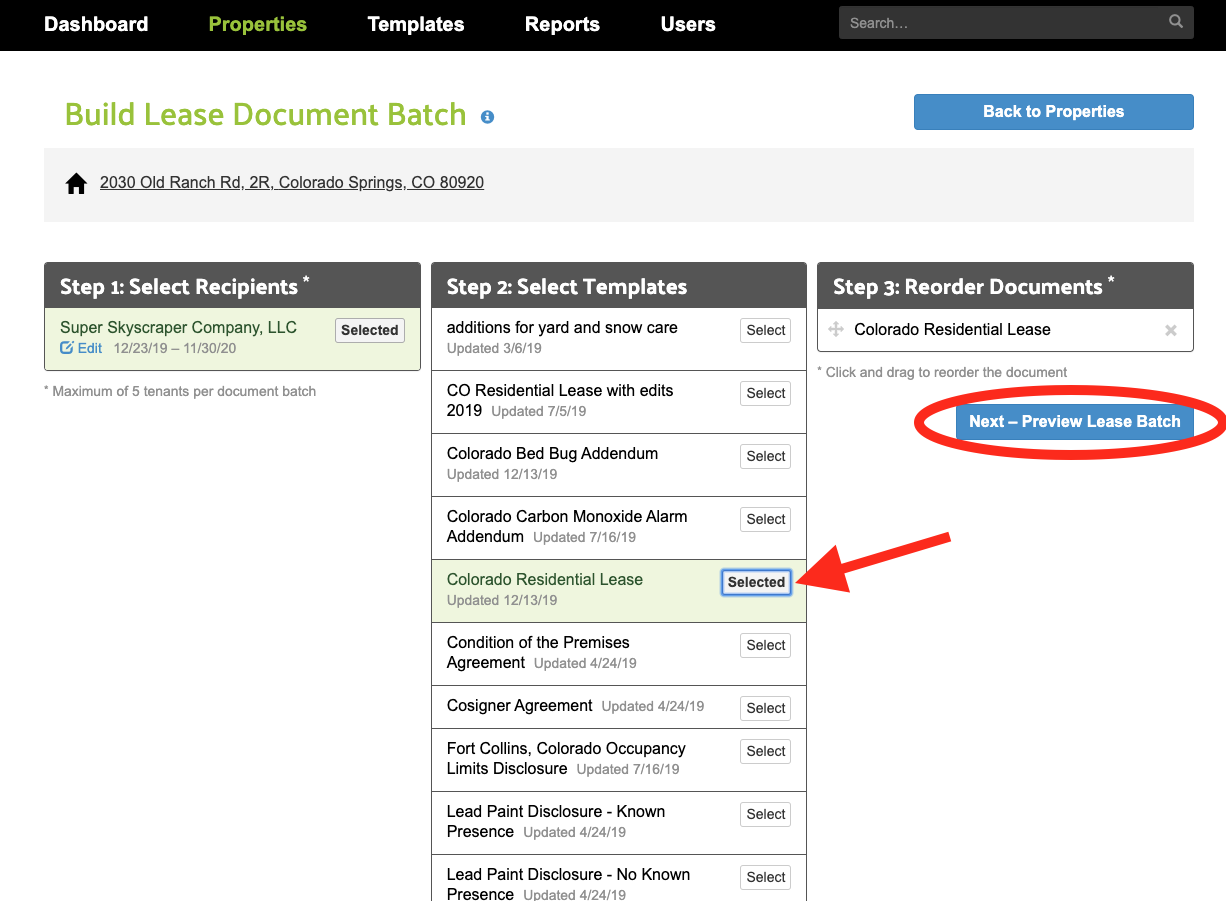The height and width of the screenshot is (901, 1226).
Task: Toggle Selected button for Colorado Residential Lease
Action: coord(756,582)
